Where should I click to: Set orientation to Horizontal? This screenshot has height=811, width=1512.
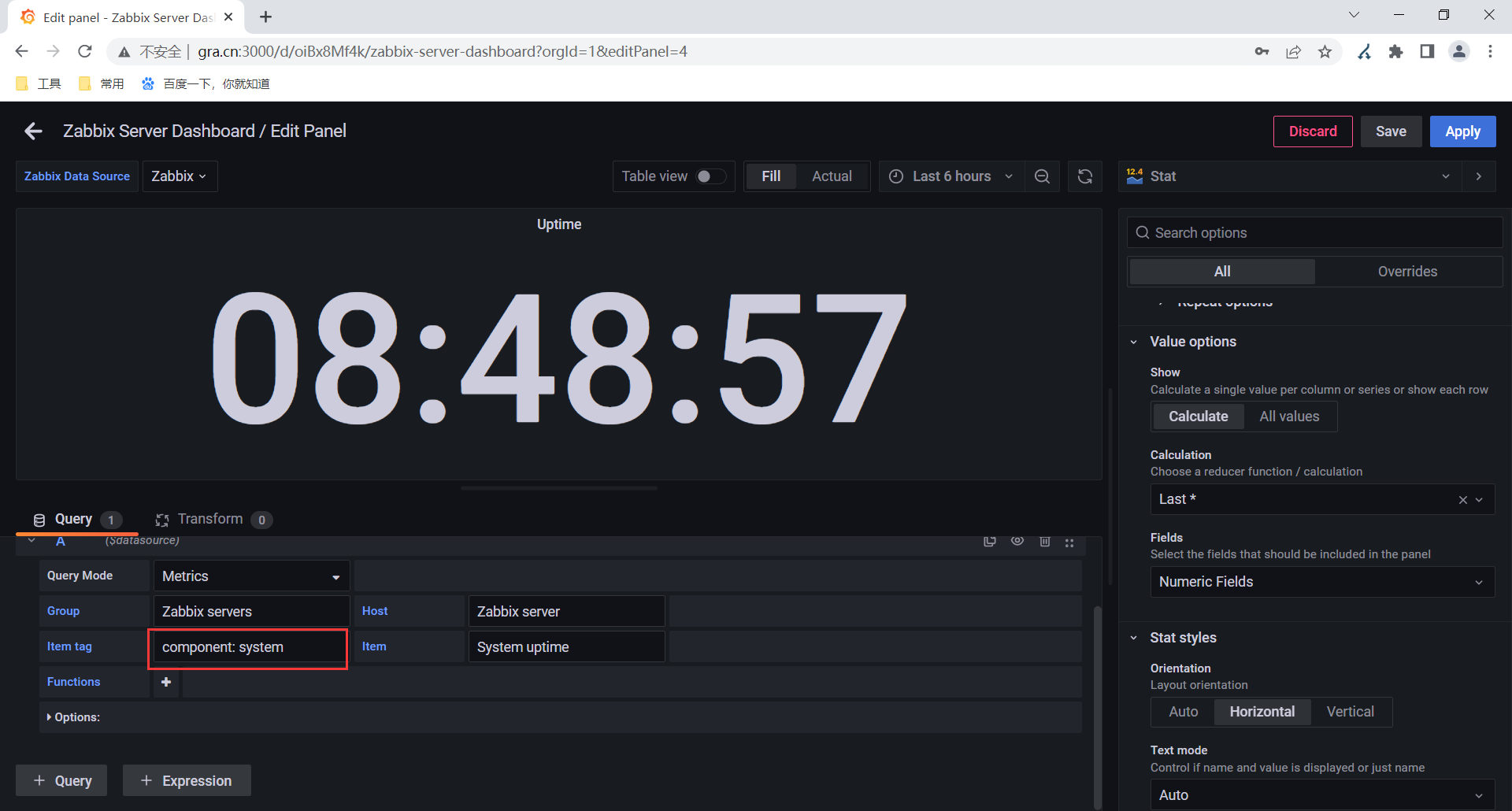tap(1262, 712)
